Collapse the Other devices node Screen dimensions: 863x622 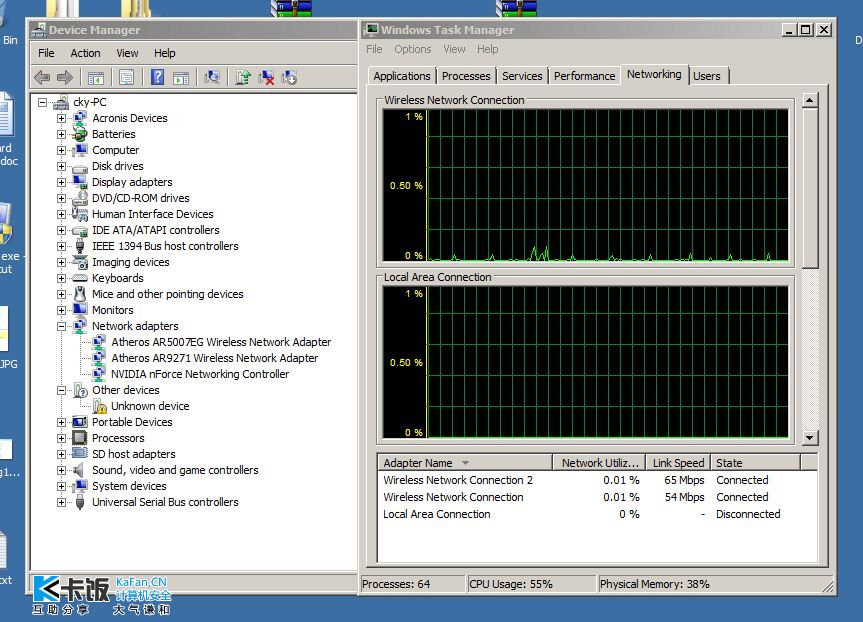62,390
